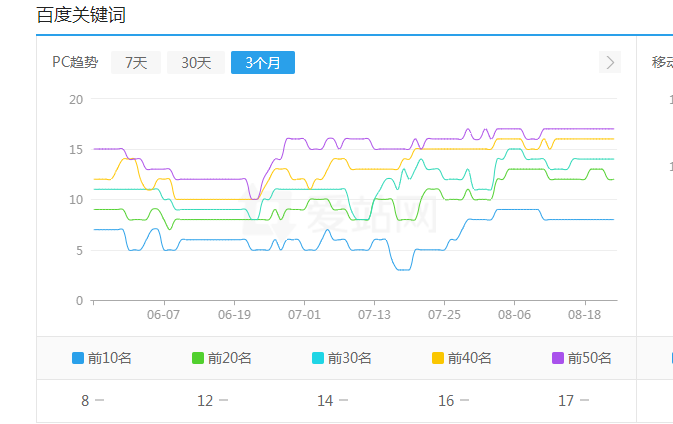The height and width of the screenshot is (424, 673).
Task: Click the PC趋势 label
Action: 75,63
